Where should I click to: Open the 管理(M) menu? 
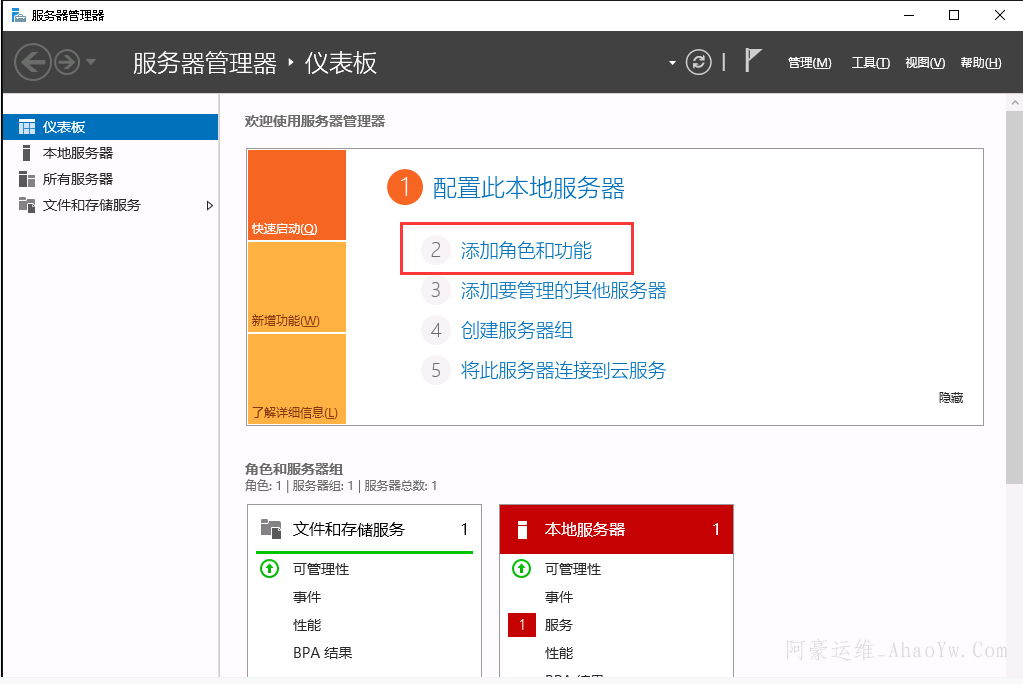click(809, 63)
